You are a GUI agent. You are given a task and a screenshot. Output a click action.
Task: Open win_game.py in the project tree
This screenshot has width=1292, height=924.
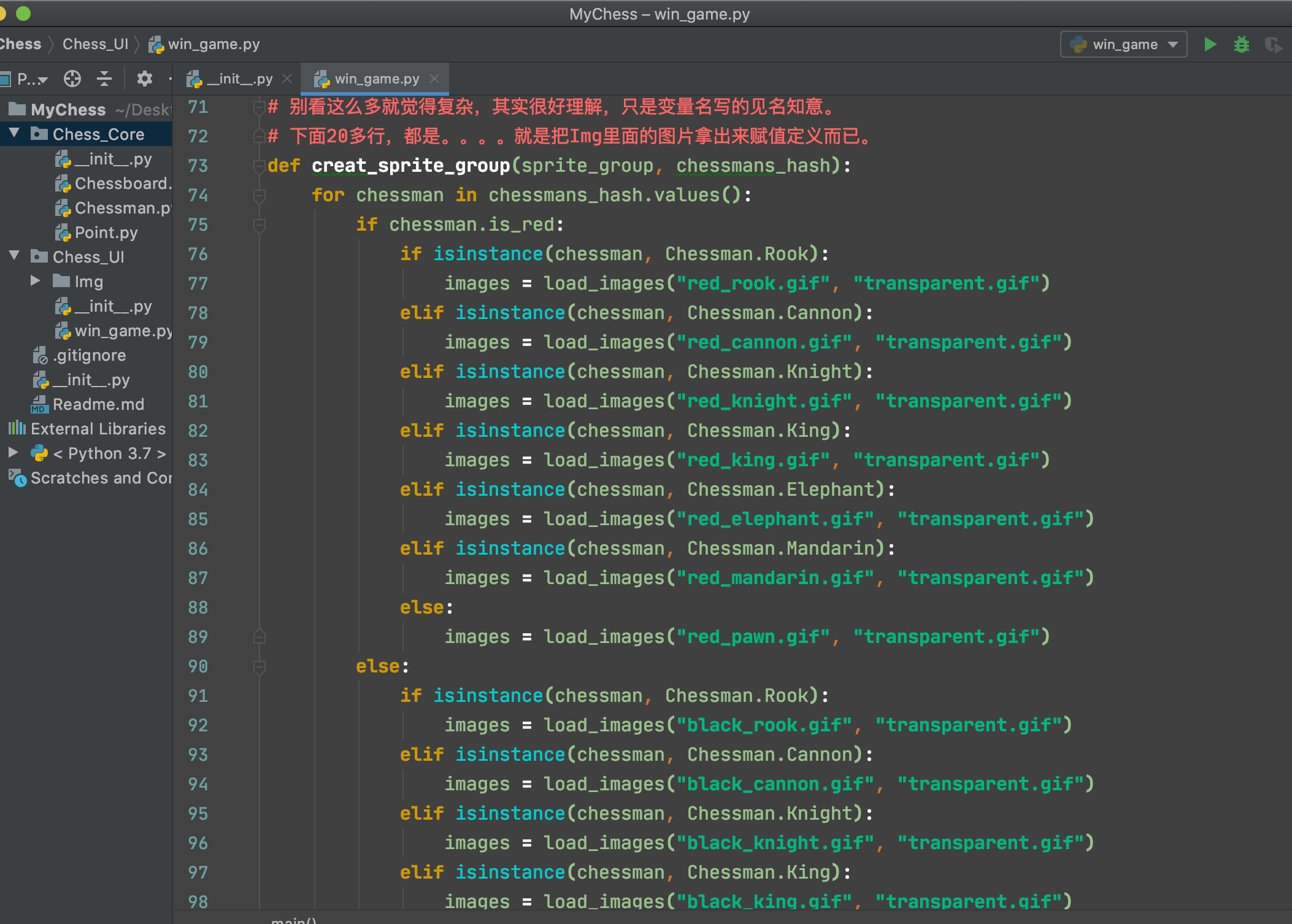tap(113, 331)
